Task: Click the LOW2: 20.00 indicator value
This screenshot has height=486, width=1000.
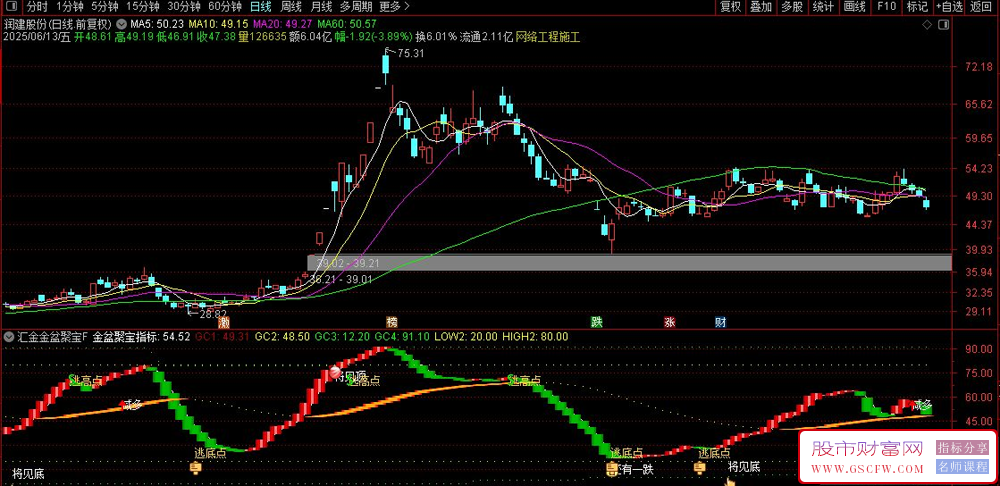Action: coord(466,336)
